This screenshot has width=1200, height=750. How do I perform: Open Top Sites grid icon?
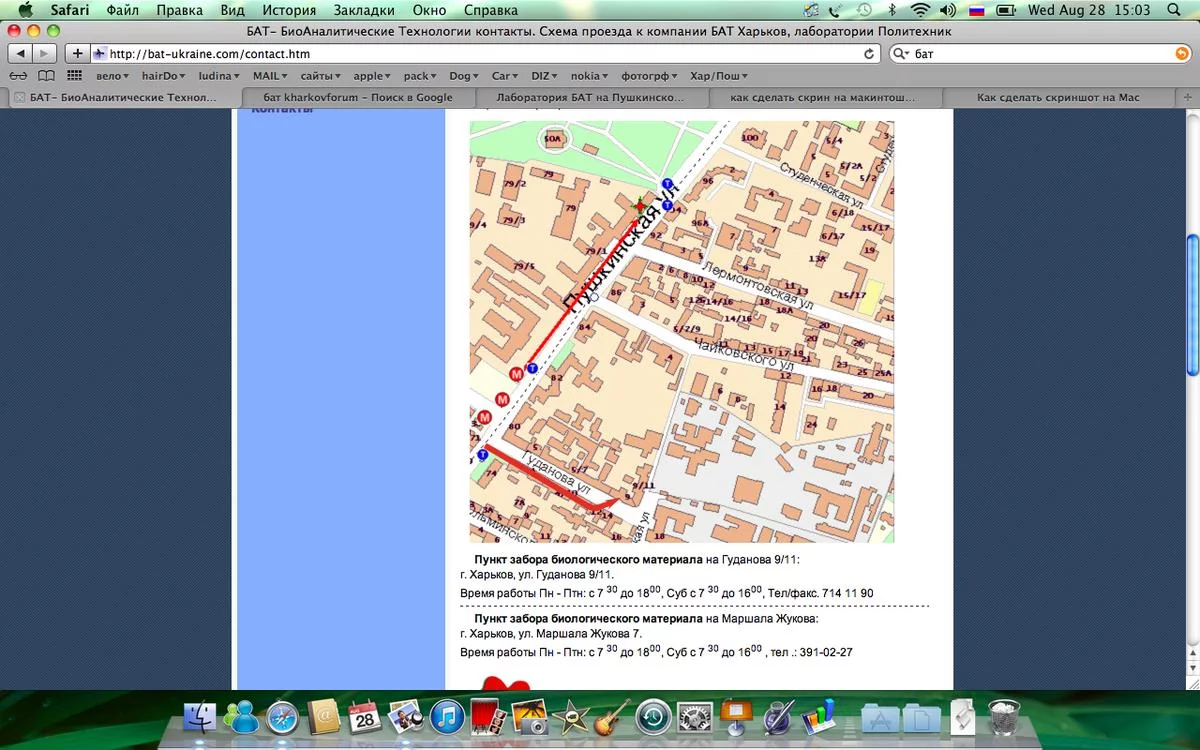coord(74,76)
